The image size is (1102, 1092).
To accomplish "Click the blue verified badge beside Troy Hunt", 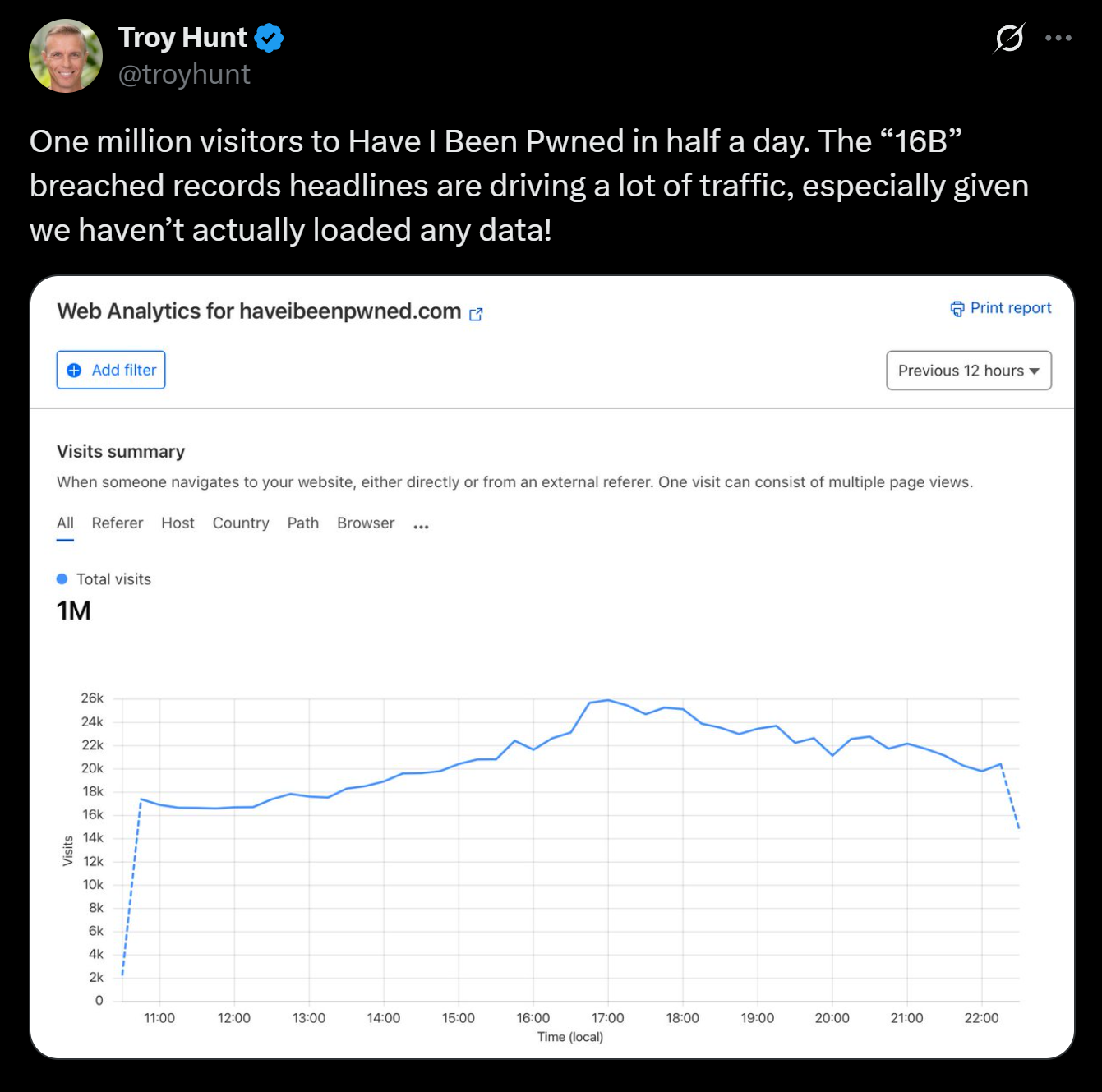I will pyautogui.click(x=269, y=36).
